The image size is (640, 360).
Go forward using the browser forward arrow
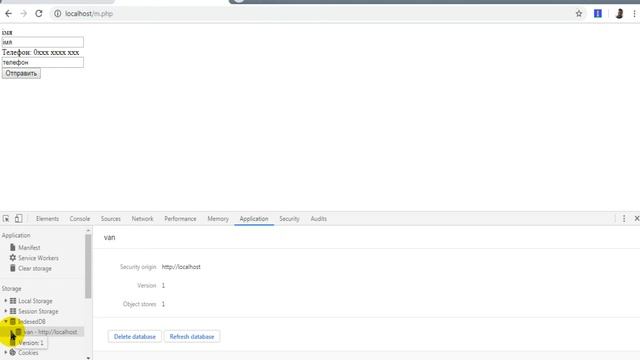click(x=23, y=13)
